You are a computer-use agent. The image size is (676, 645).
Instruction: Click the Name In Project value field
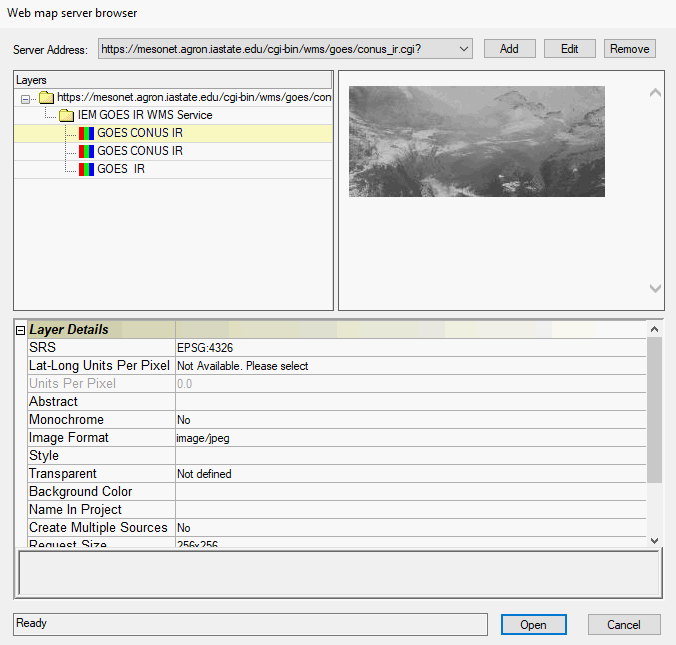pos(410,510)
